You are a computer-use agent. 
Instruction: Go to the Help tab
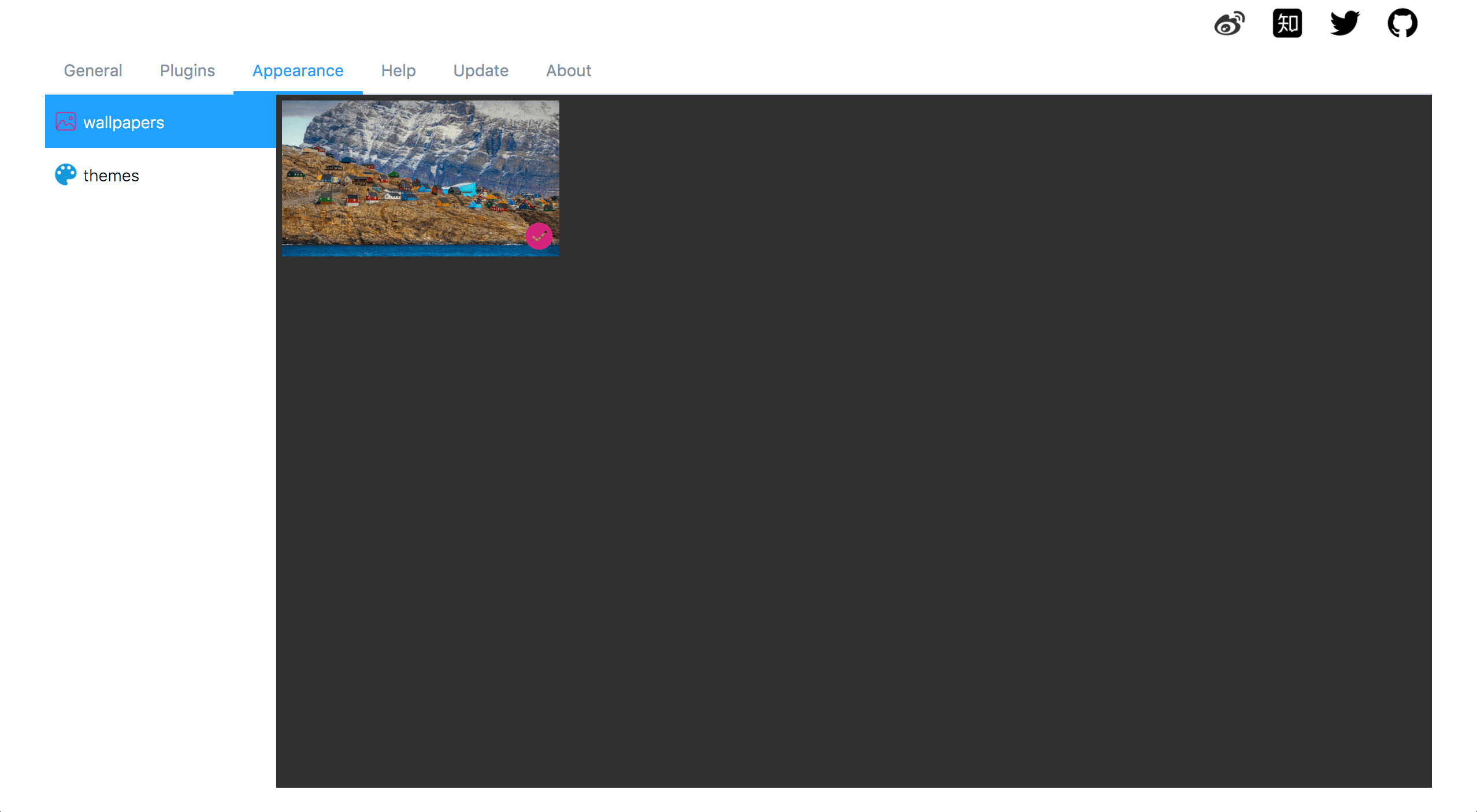click(398, 70)
